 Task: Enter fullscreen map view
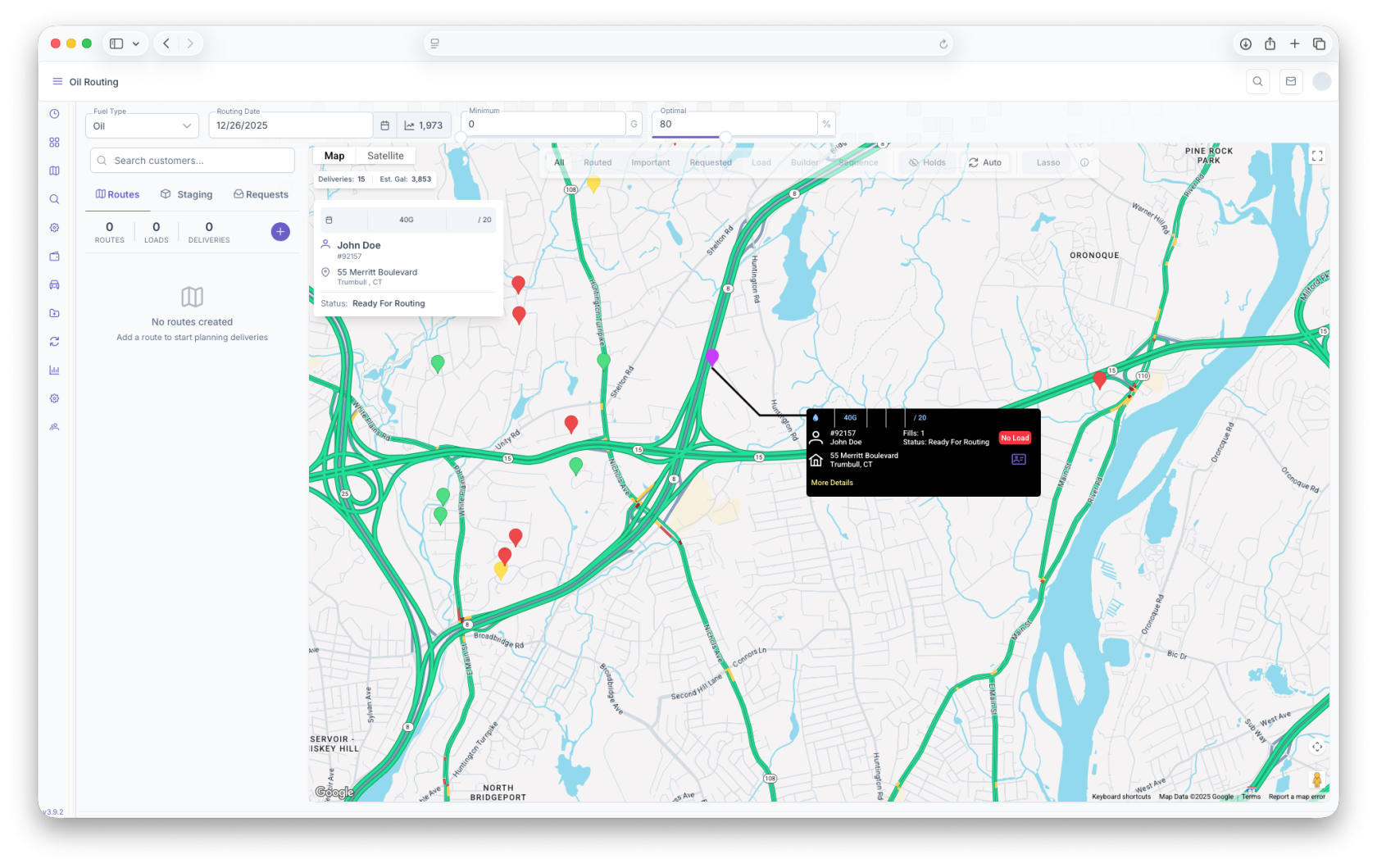coord(1316,156)
